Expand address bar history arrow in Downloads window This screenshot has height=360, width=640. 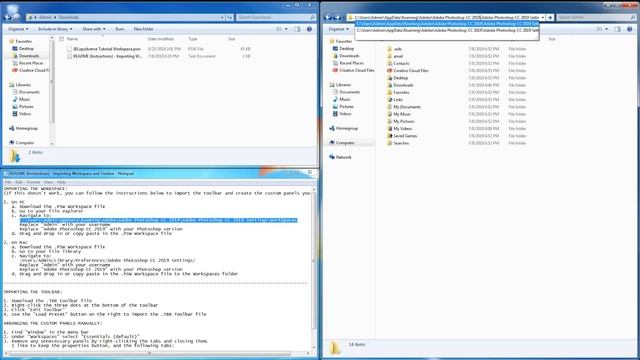tap(222, 17)
